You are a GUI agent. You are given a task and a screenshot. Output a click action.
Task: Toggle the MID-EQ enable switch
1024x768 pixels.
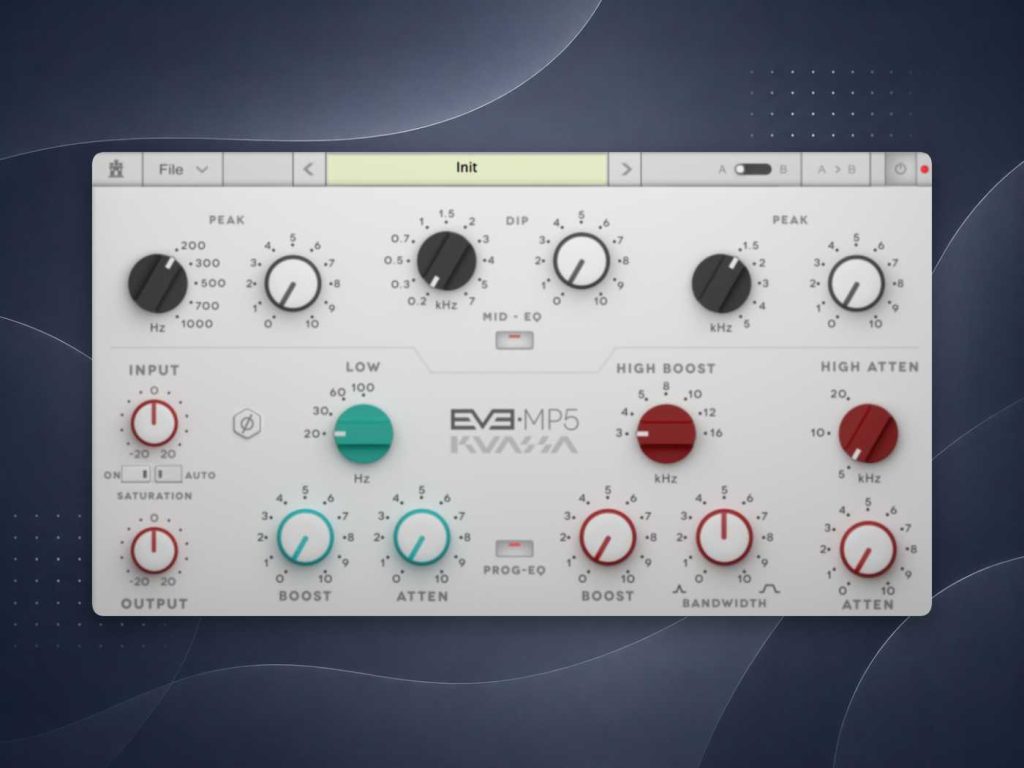[x=515, y=340]
